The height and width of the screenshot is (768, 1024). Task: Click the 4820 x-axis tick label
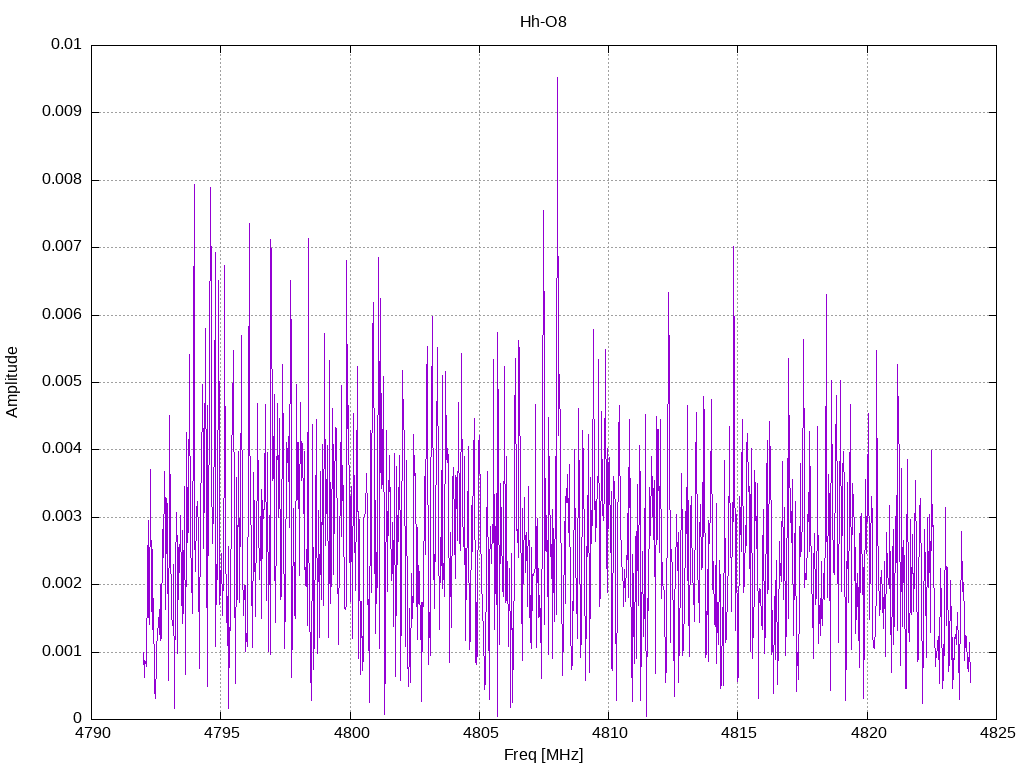click(868, 733)
